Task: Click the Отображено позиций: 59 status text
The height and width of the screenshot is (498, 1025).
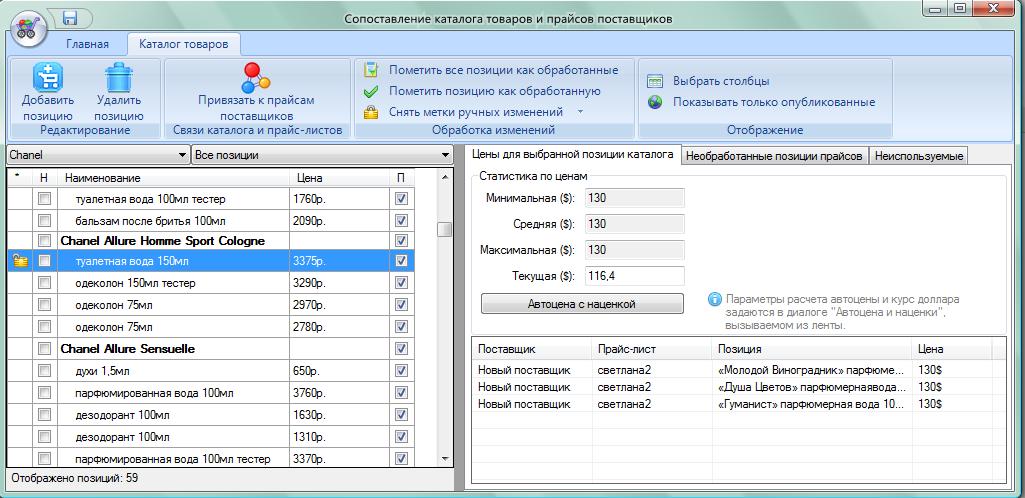Action: pos(75,478)
